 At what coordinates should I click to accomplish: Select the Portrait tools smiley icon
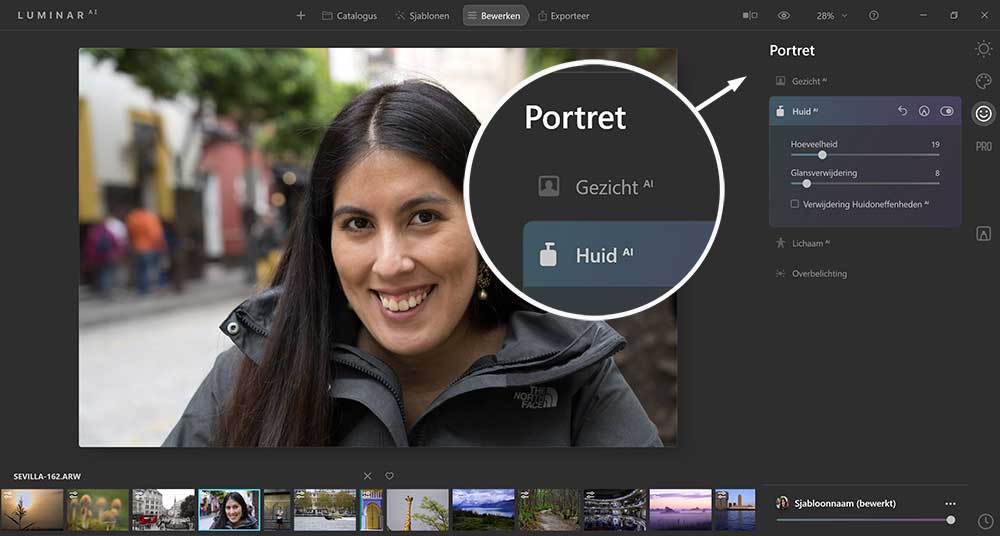point(983,114)
